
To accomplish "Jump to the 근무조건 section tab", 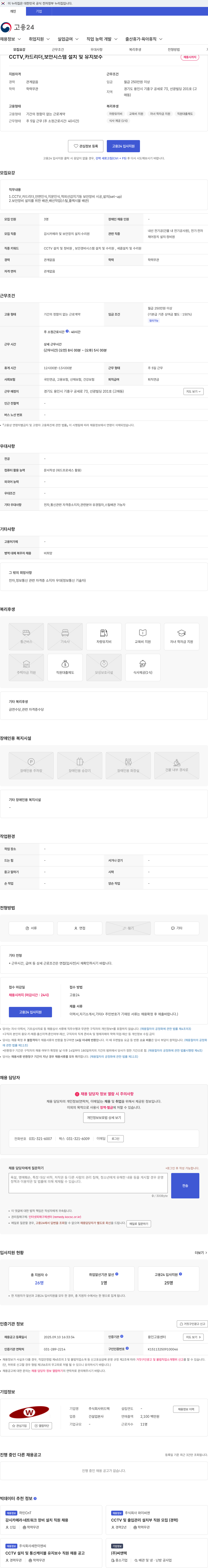I will tap(58, 50).
